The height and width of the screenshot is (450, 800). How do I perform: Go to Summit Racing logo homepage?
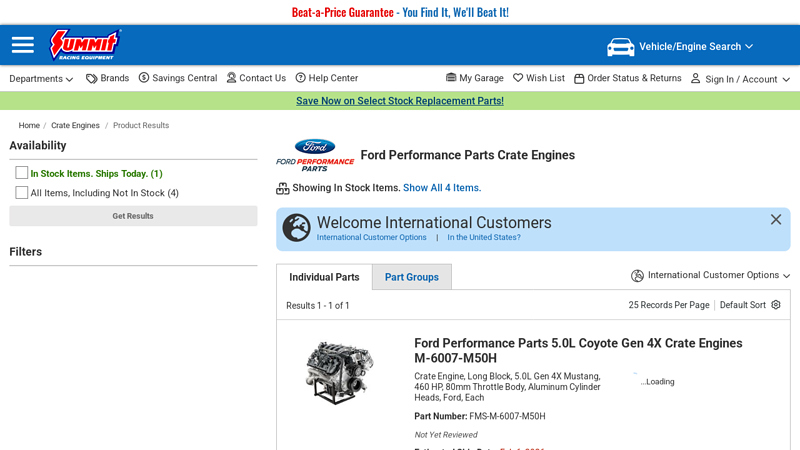click(x=85, y=45)
